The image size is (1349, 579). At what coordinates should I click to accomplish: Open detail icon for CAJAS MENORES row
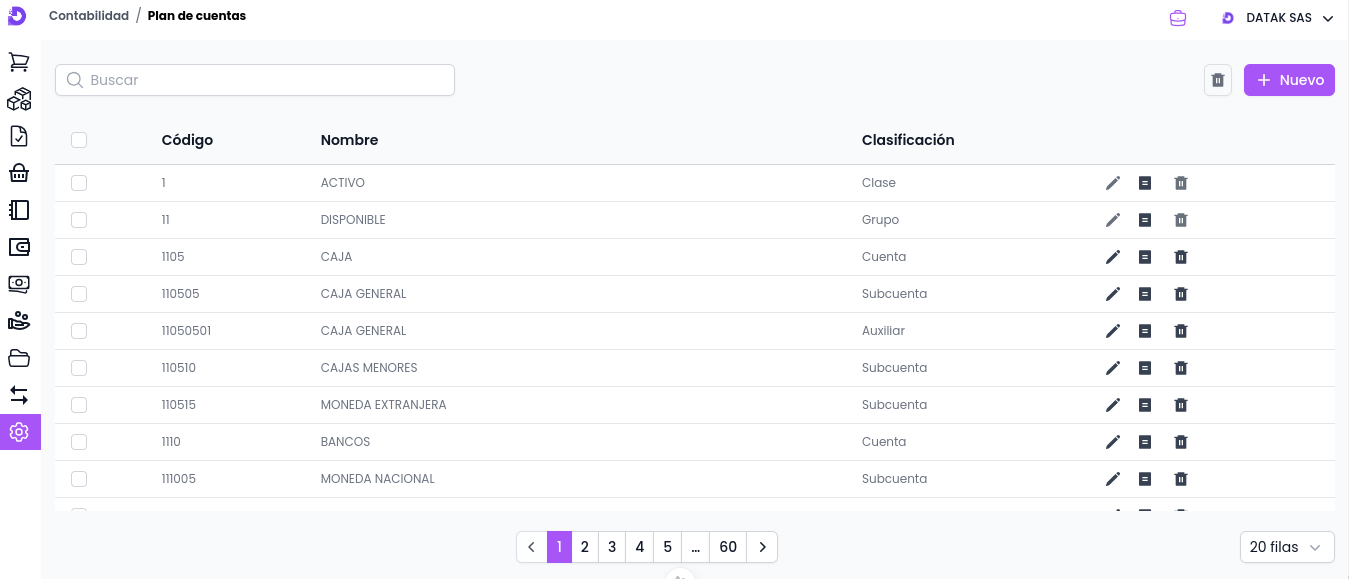coord(1145,368)
